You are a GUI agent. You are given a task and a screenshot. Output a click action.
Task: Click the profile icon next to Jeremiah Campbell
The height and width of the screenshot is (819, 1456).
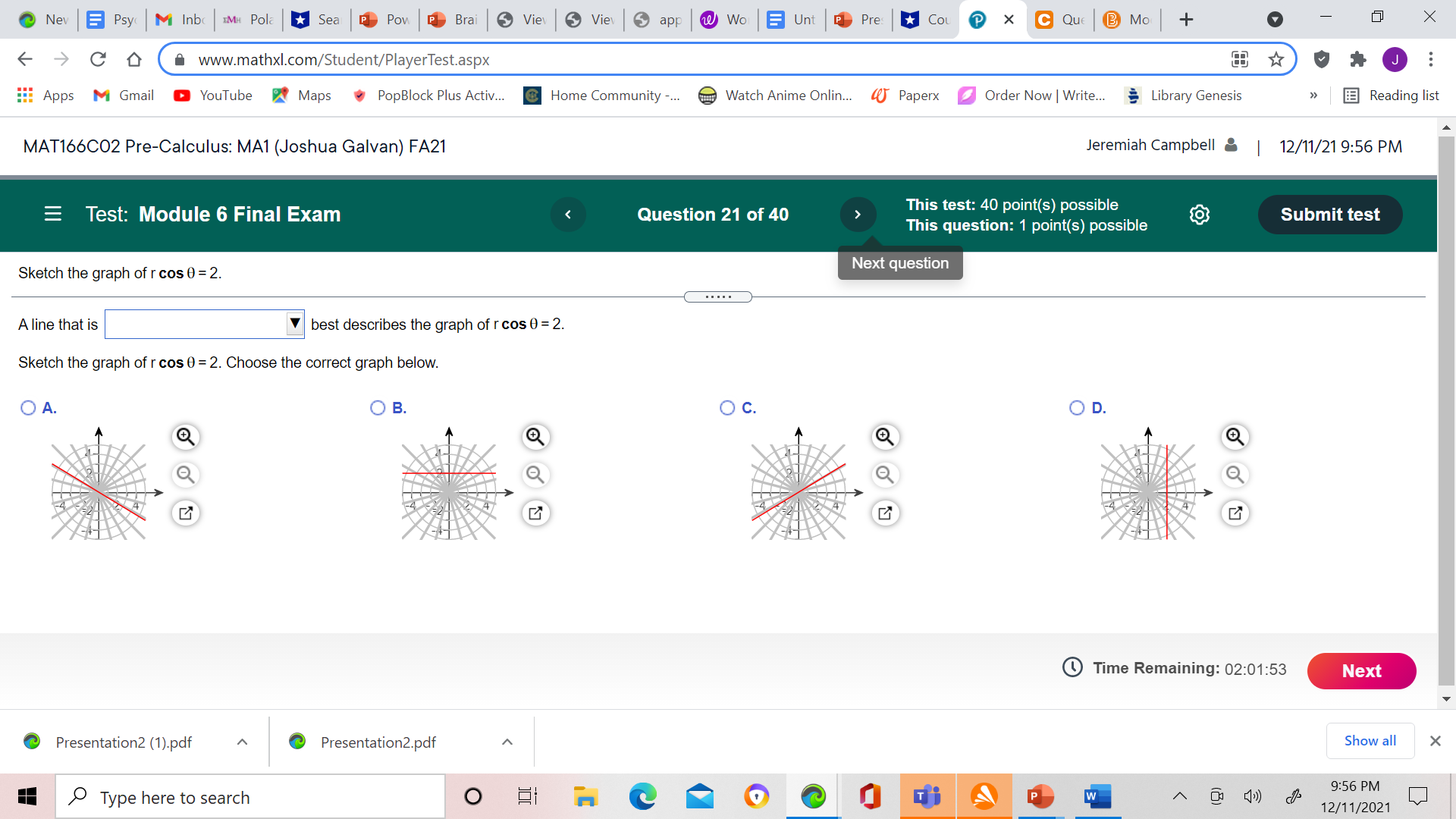(1230, 145)
